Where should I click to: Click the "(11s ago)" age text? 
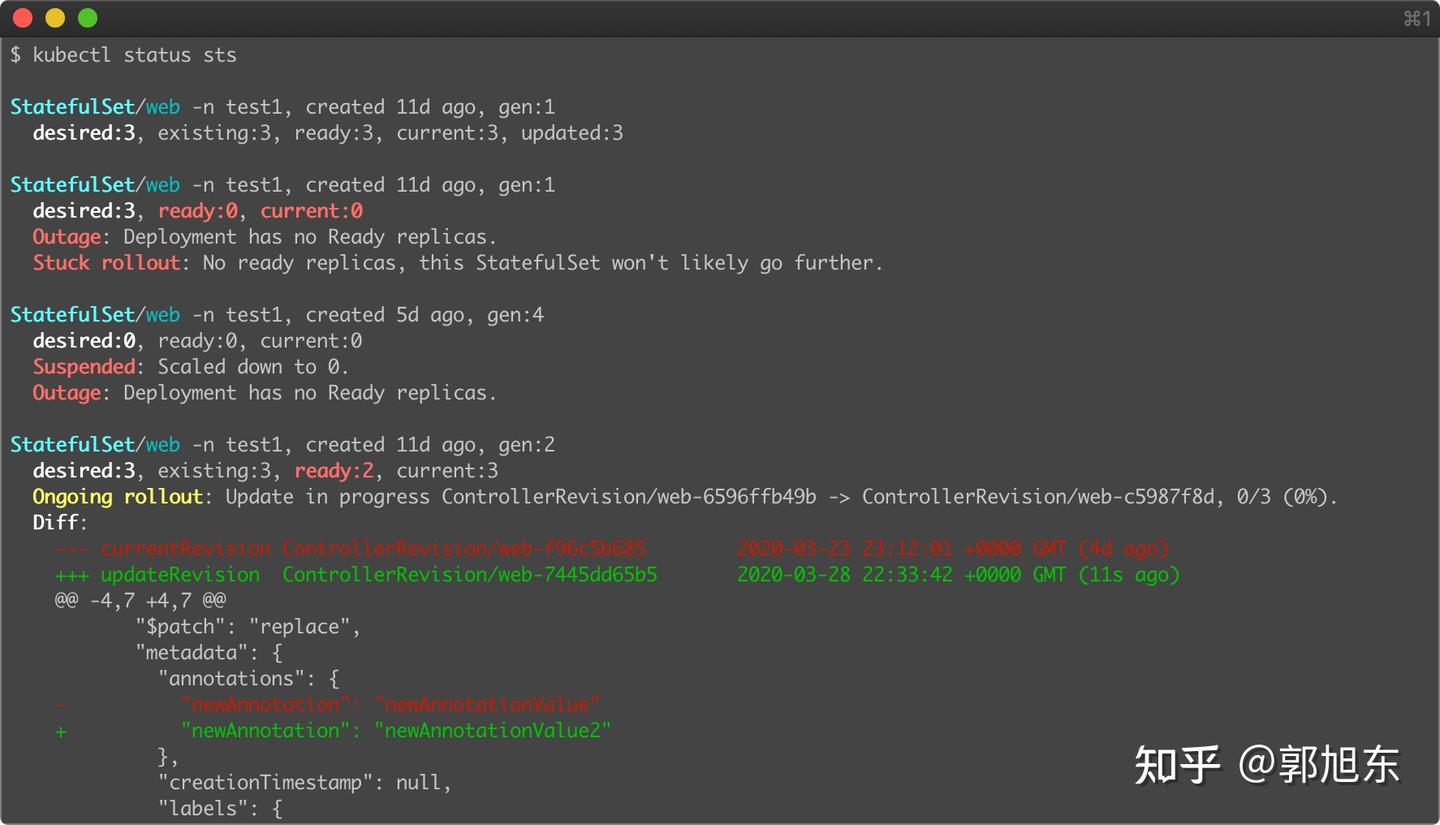coord(1129,575)
